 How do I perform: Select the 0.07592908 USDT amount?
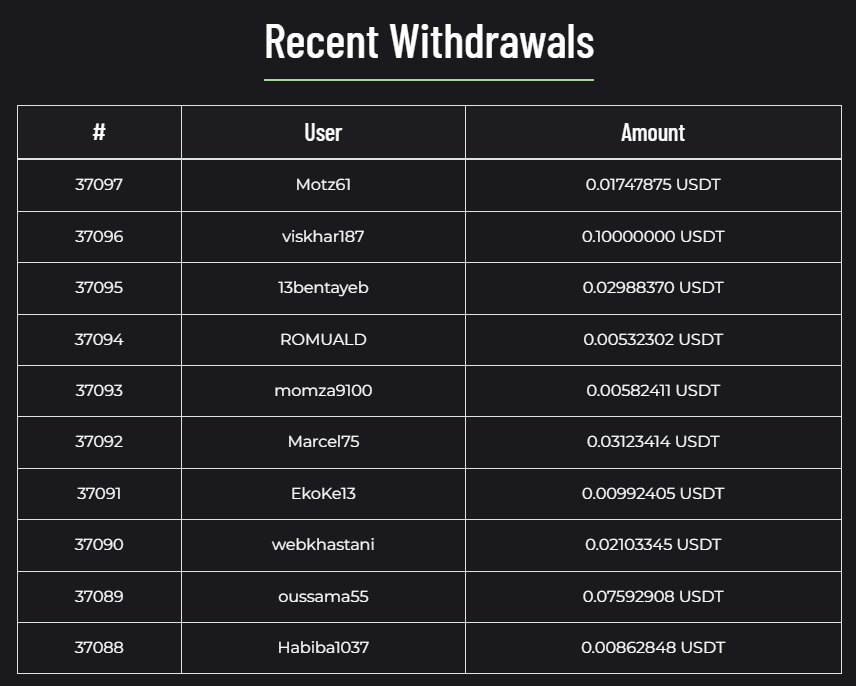pos(653,597)
